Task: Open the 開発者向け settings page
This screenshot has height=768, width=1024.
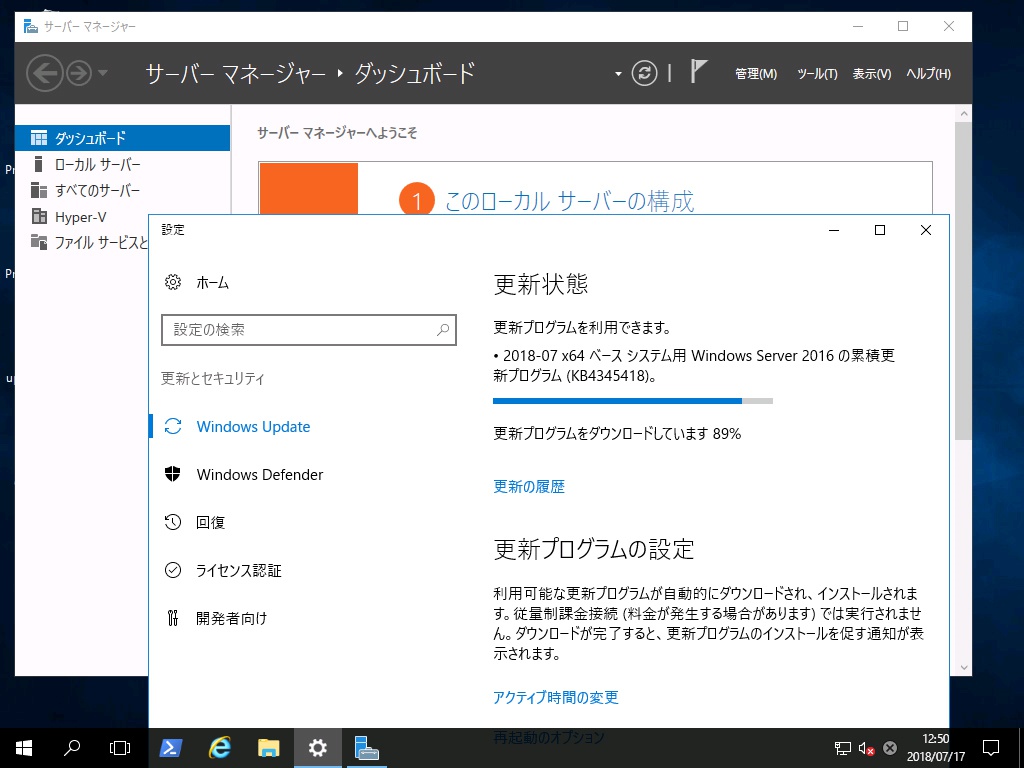Action: click(231, 618)
